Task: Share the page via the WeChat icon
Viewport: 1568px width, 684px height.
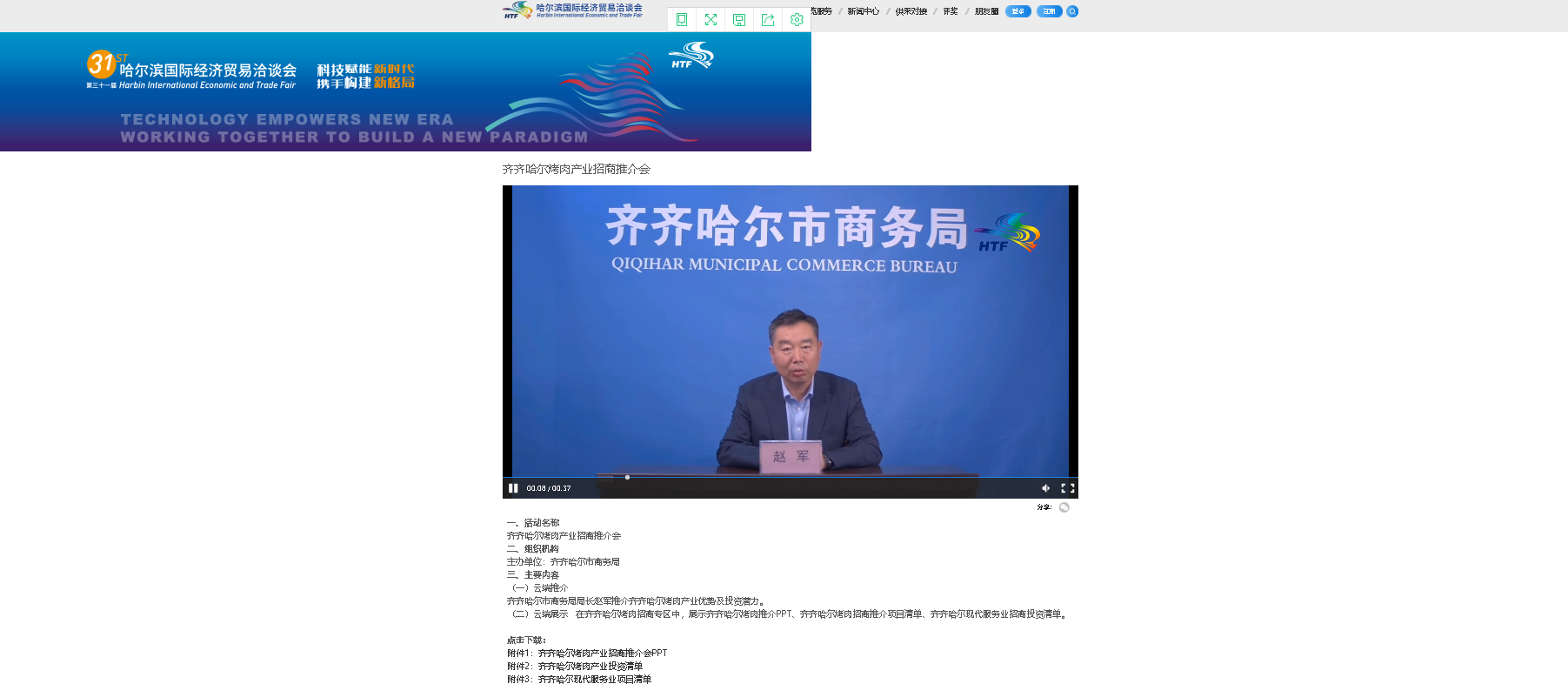Action: (1064, 507)
